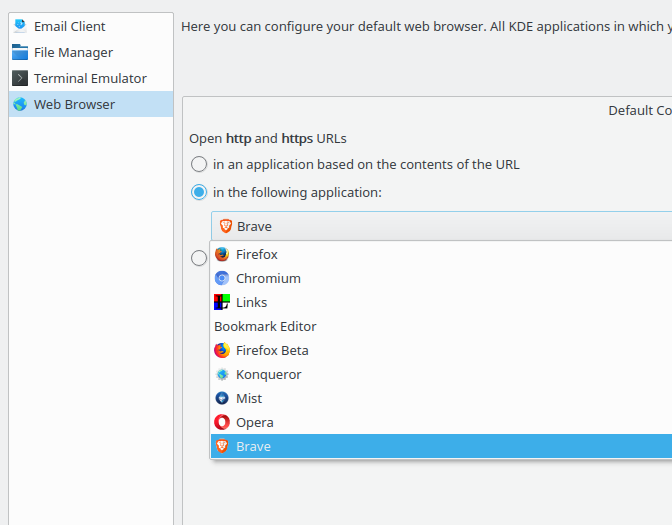Select the highlighted Brave list entry
Image resolution: width=672 pixels, height=525 pixels.
point(253,446)
